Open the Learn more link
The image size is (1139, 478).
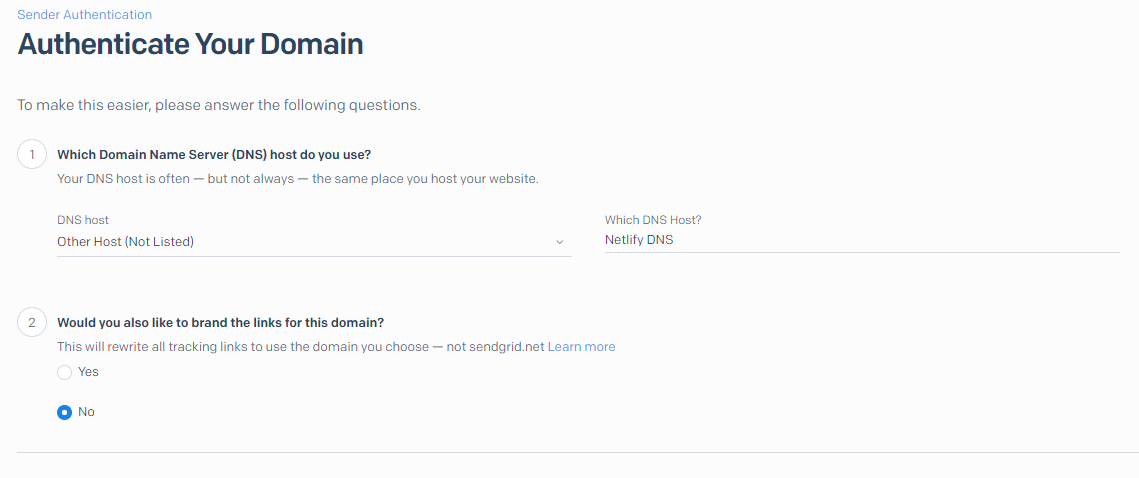(x=581, y=347)
